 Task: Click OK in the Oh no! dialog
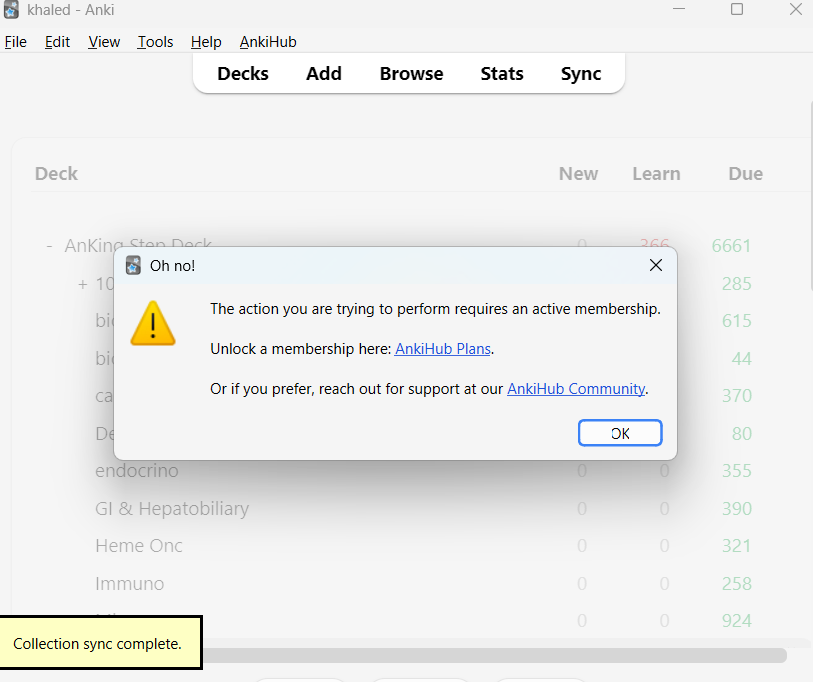(x=620, y=433)
